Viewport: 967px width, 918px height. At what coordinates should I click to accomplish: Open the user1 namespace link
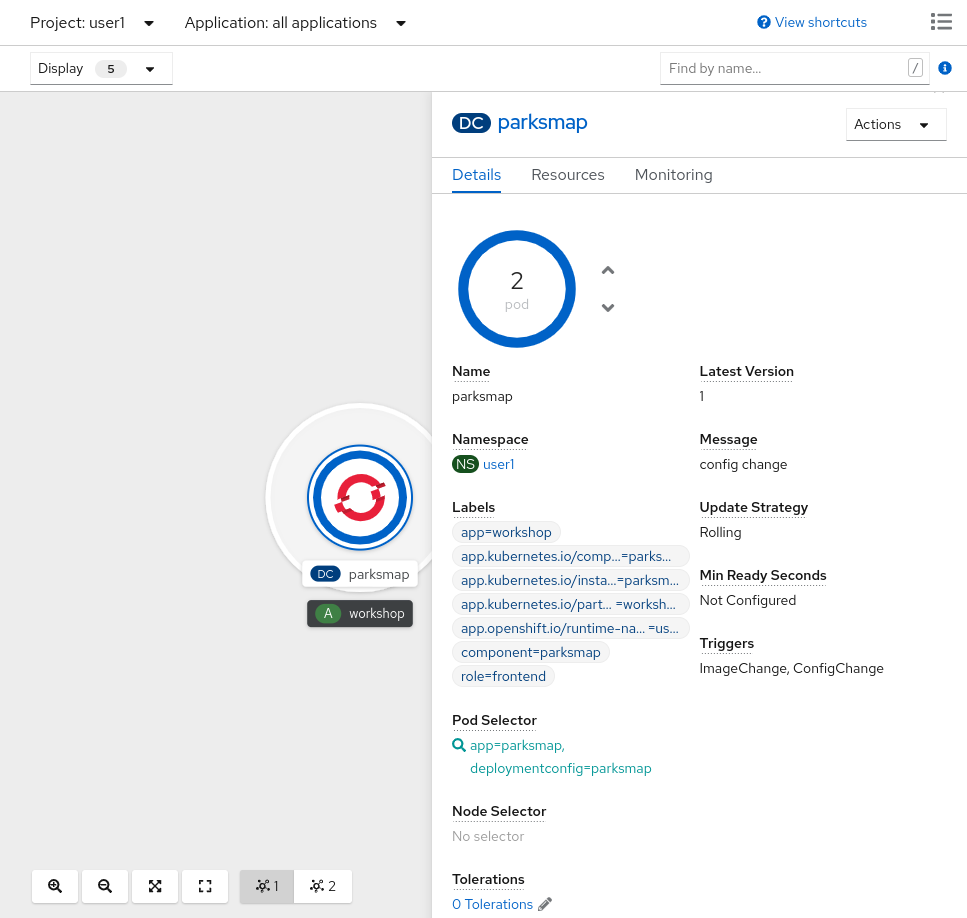click(x=498, y=464)
